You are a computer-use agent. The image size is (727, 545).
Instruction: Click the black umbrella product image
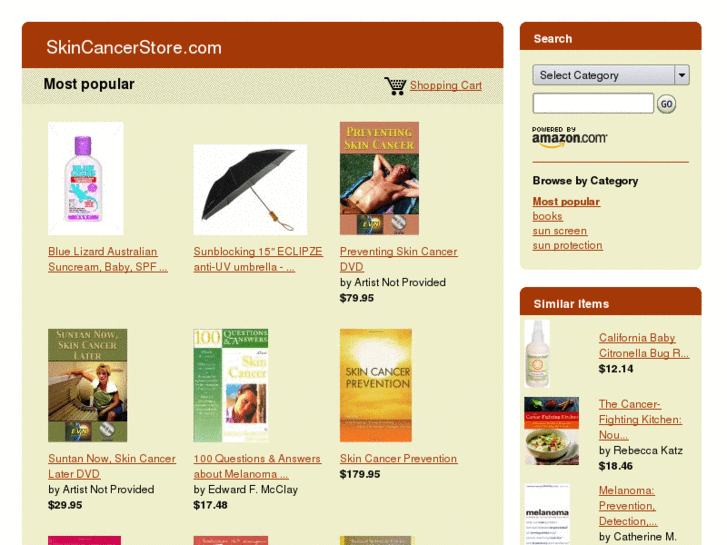coord(250,190)
